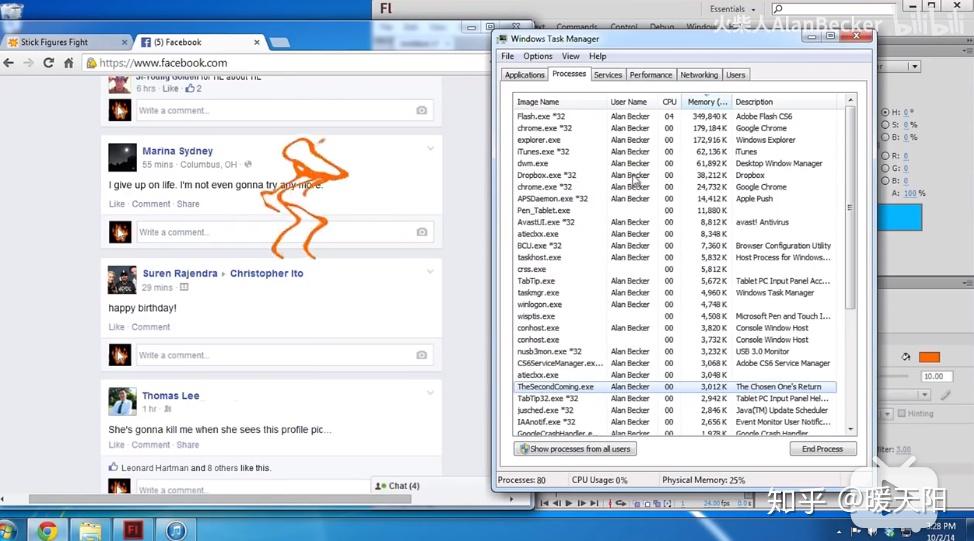Switch to Applications tab
The image size is (974, 541).
pyautogui.click(x=524, y=75)
